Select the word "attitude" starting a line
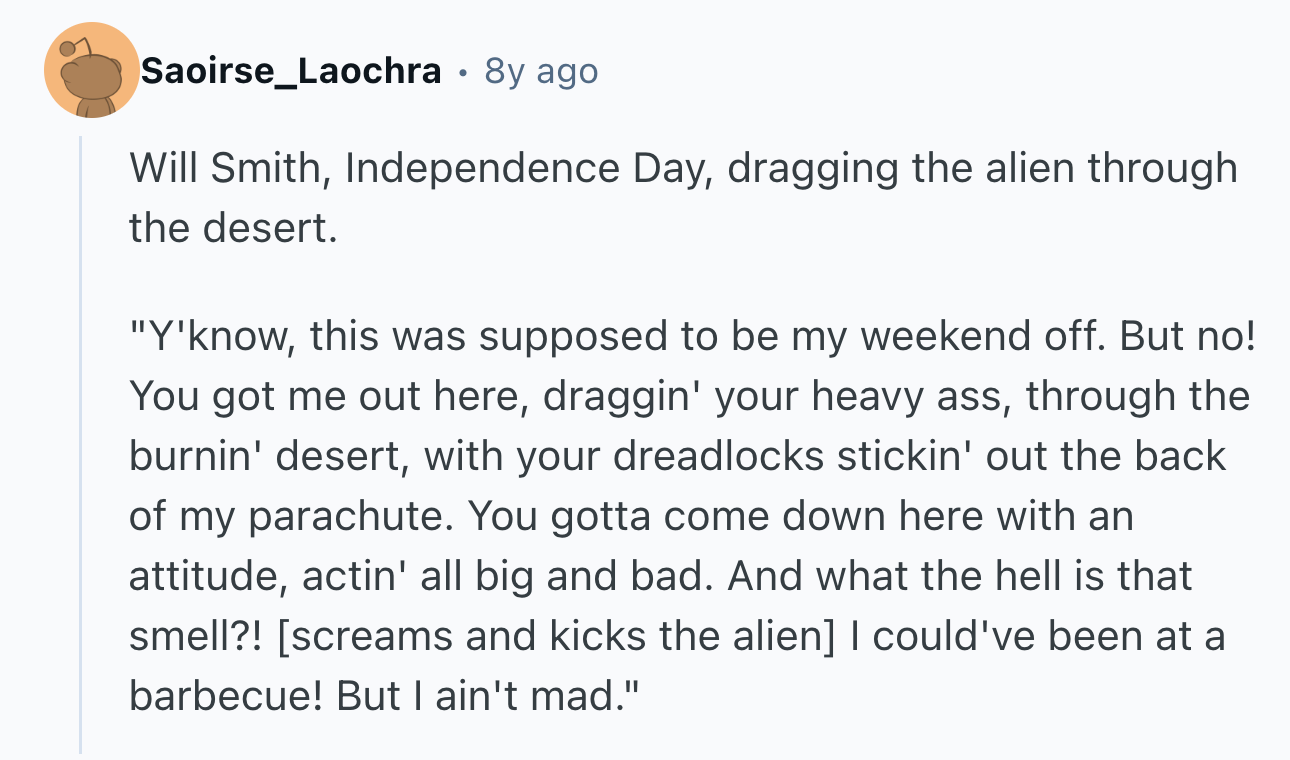Viewport: 1290px width, 760px height. coord(210,576)
